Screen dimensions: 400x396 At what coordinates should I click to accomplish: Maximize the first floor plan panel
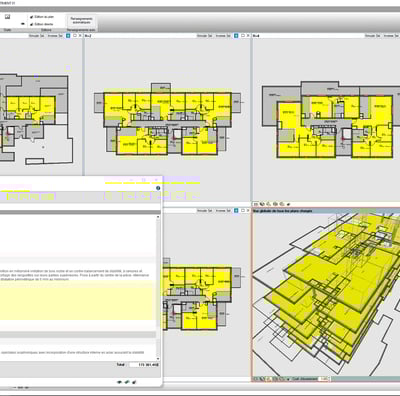[x=75, y=35]
